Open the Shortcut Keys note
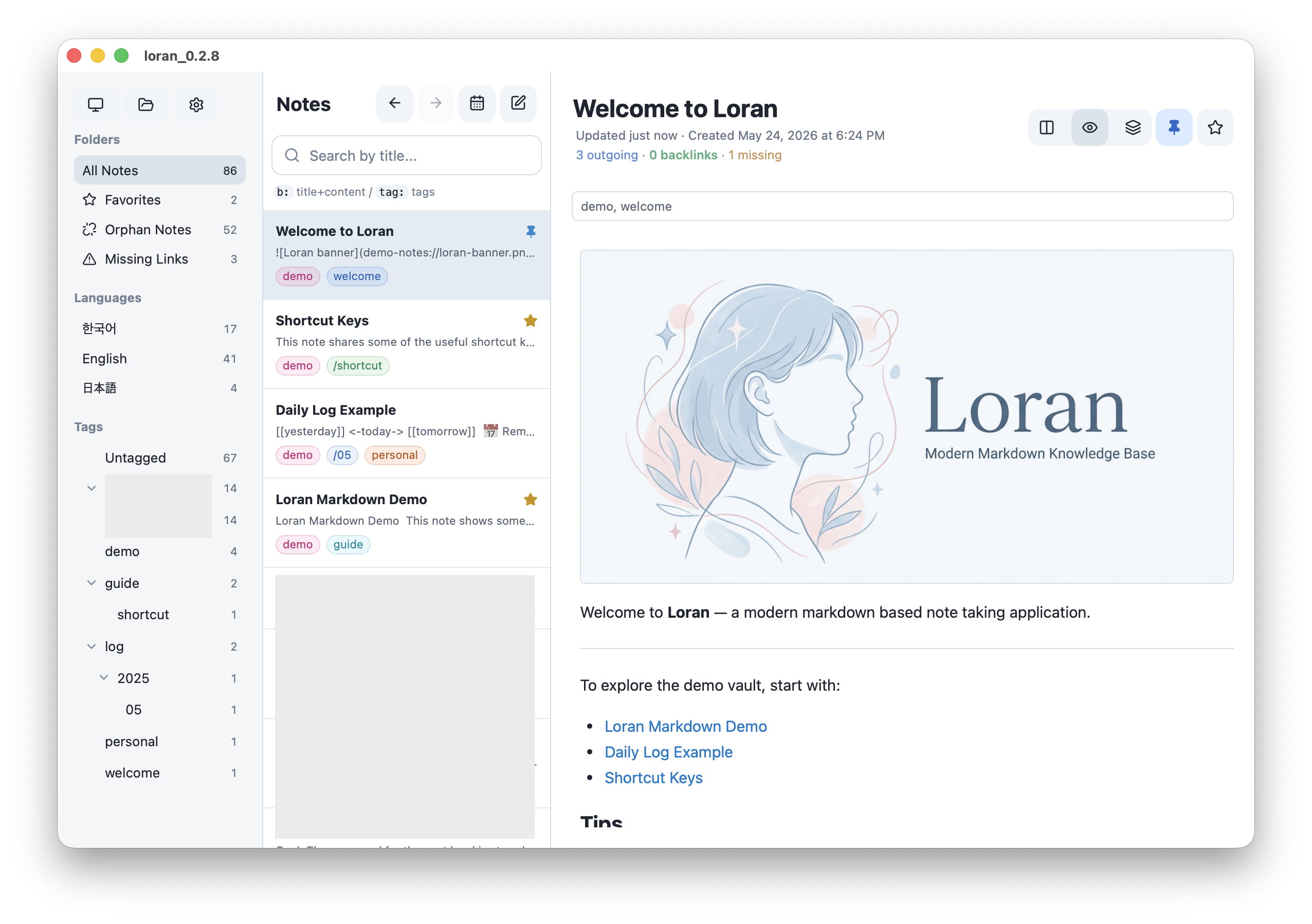The width and height of the screenshot is (1312, 924). point(406,344)
